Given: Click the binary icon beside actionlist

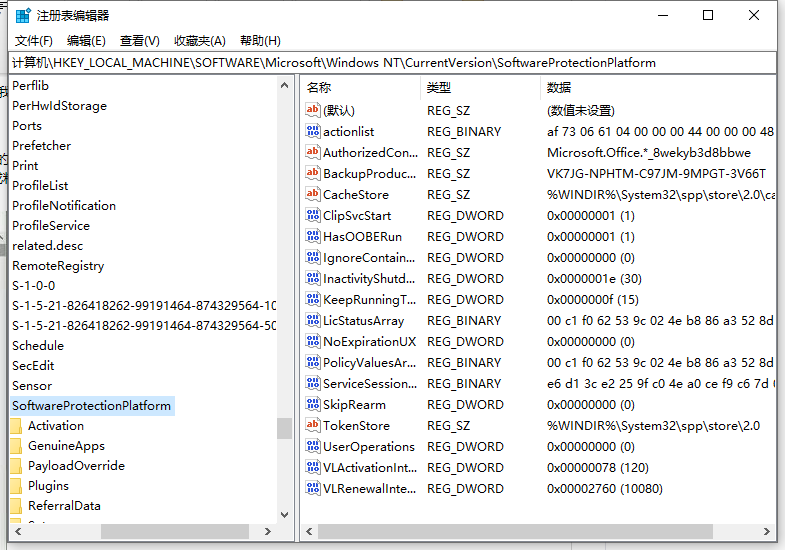Looking at the screenshot, I should [x=313, y=131].
